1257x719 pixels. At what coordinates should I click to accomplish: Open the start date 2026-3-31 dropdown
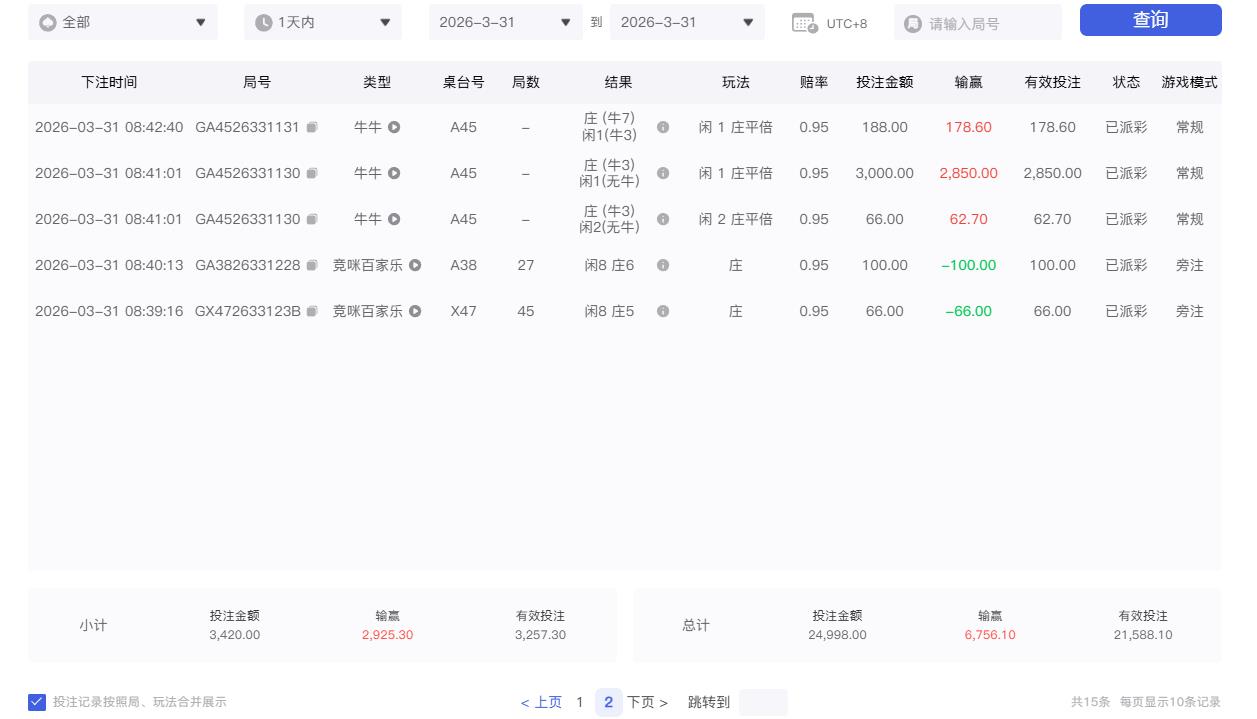pos(505,22)
